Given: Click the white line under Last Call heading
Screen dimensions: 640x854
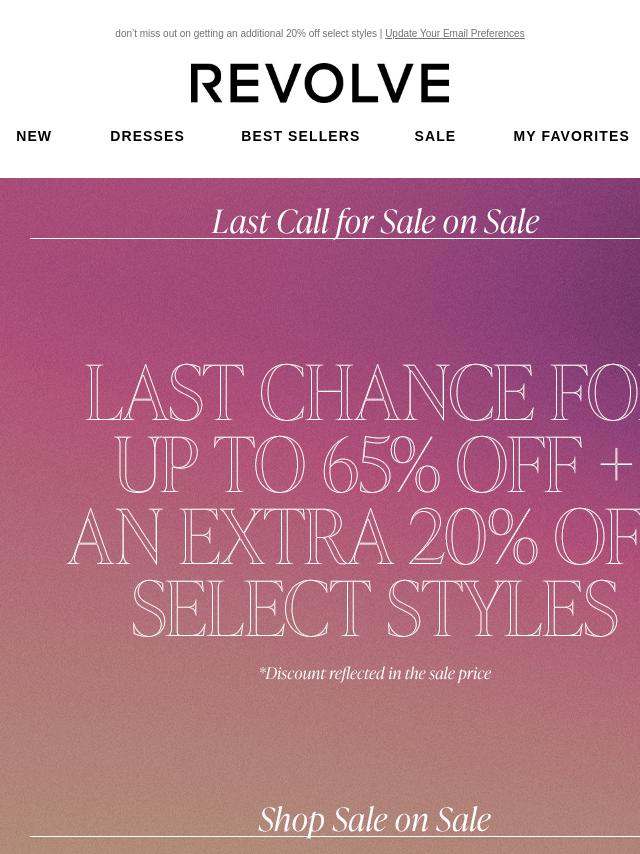Looking at the screenshot, I should [x=334, y=239].
